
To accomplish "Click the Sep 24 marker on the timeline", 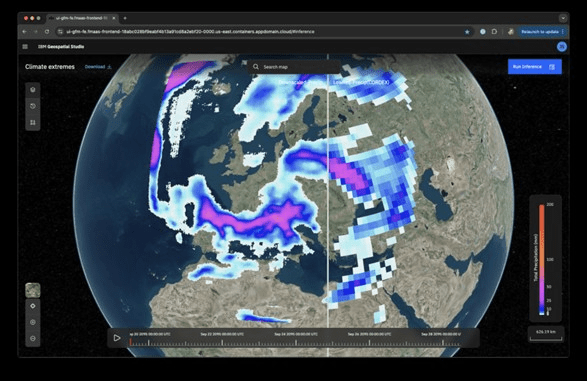I will point(296,334).
